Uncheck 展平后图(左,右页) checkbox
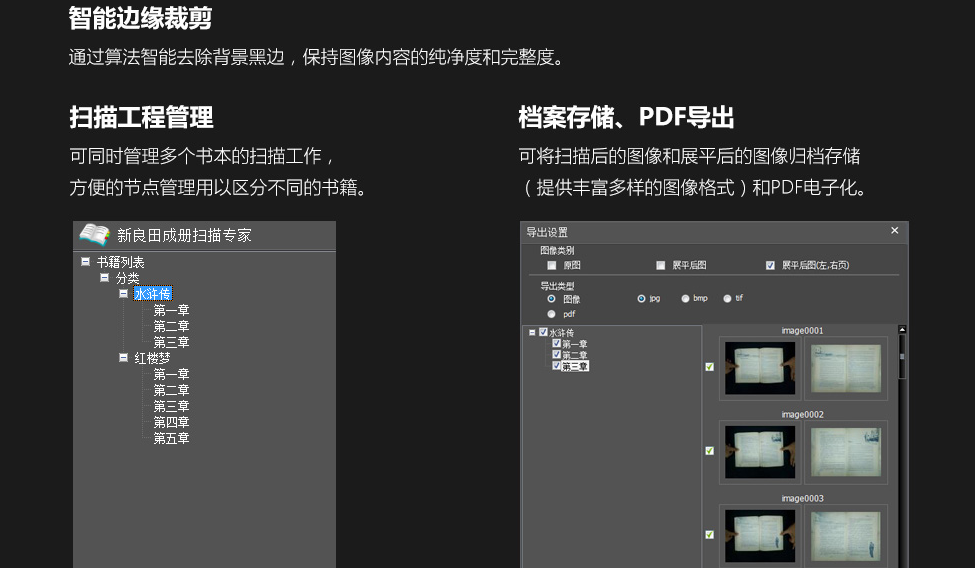 click(x=770, y=266)
